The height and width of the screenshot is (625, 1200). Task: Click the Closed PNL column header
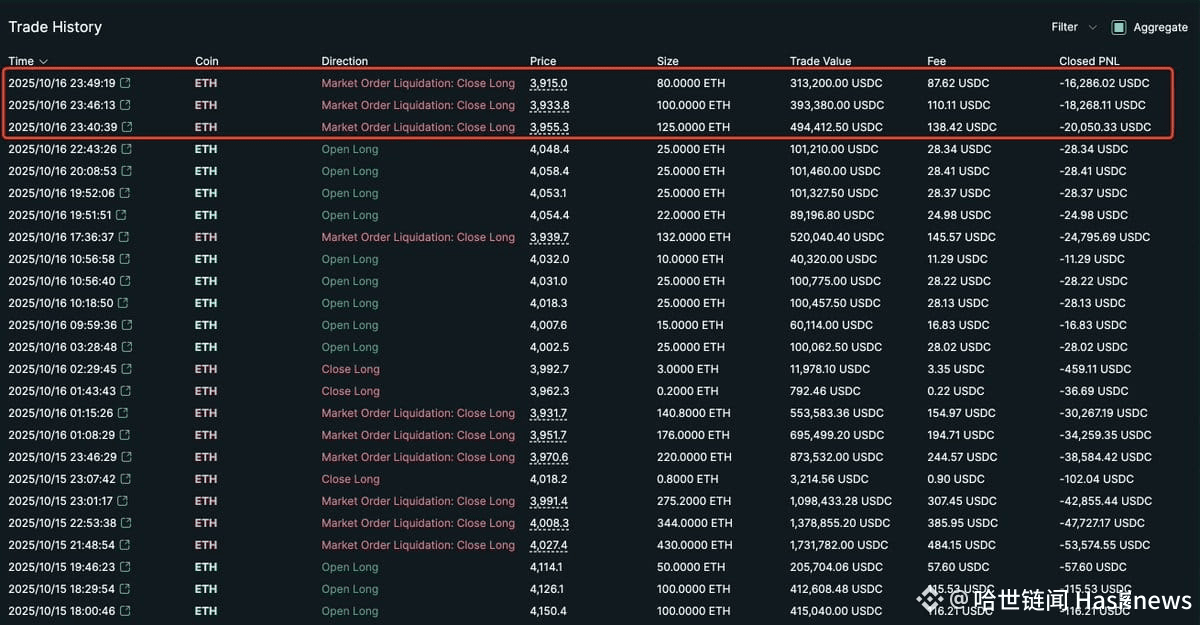click(x=1089, y=61)
